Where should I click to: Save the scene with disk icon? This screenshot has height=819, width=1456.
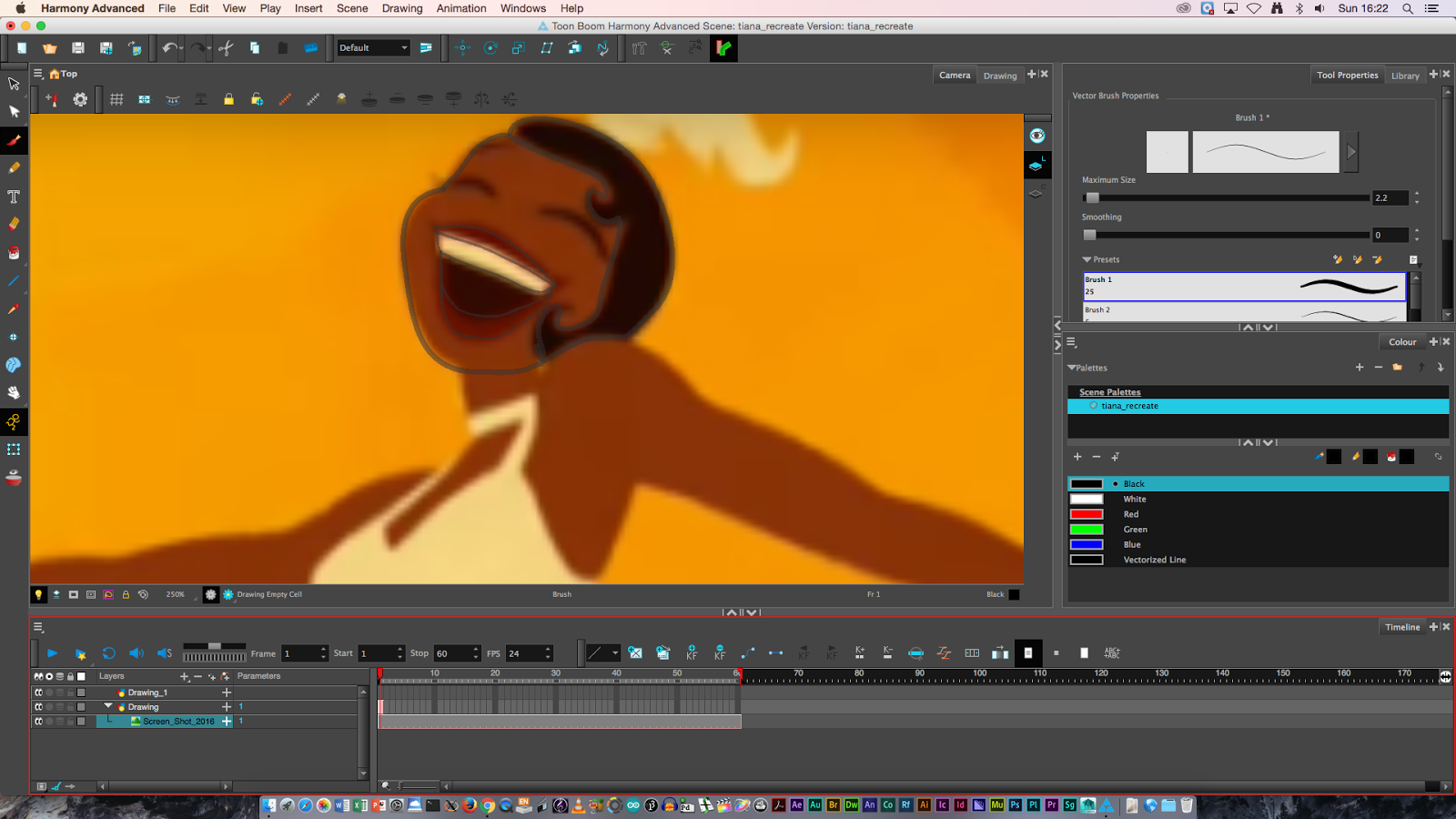click(78, 48)
